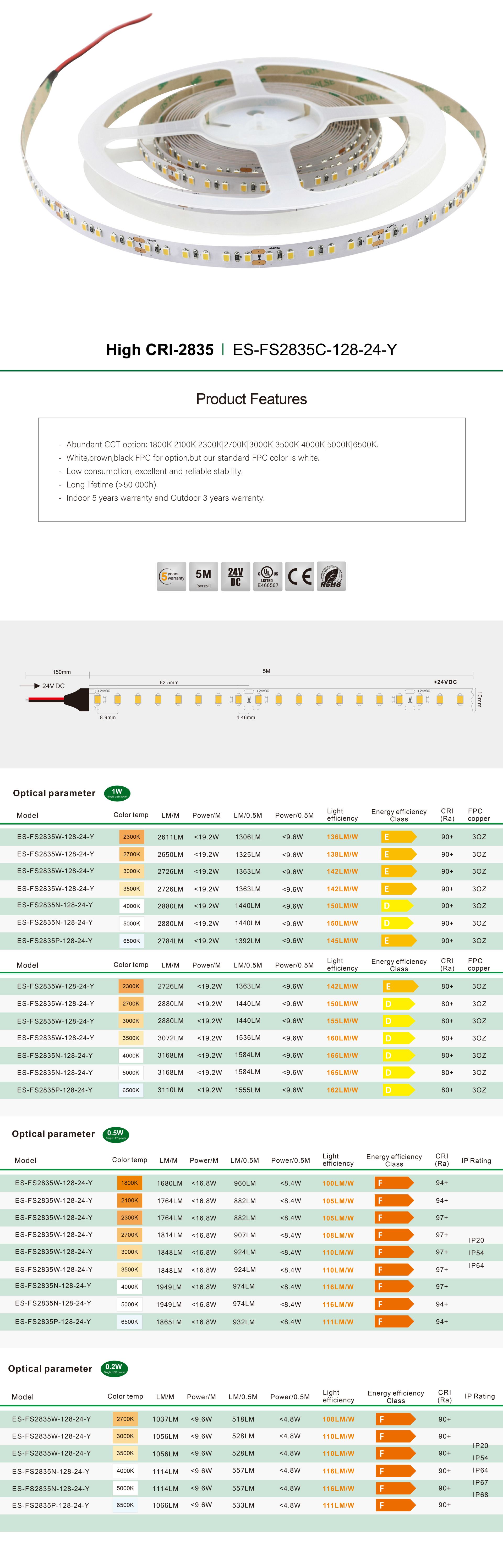Click the 5M per roll badge
This screenshot has height=1568, width=503.
pyautogui.click(x=203, y=576)
